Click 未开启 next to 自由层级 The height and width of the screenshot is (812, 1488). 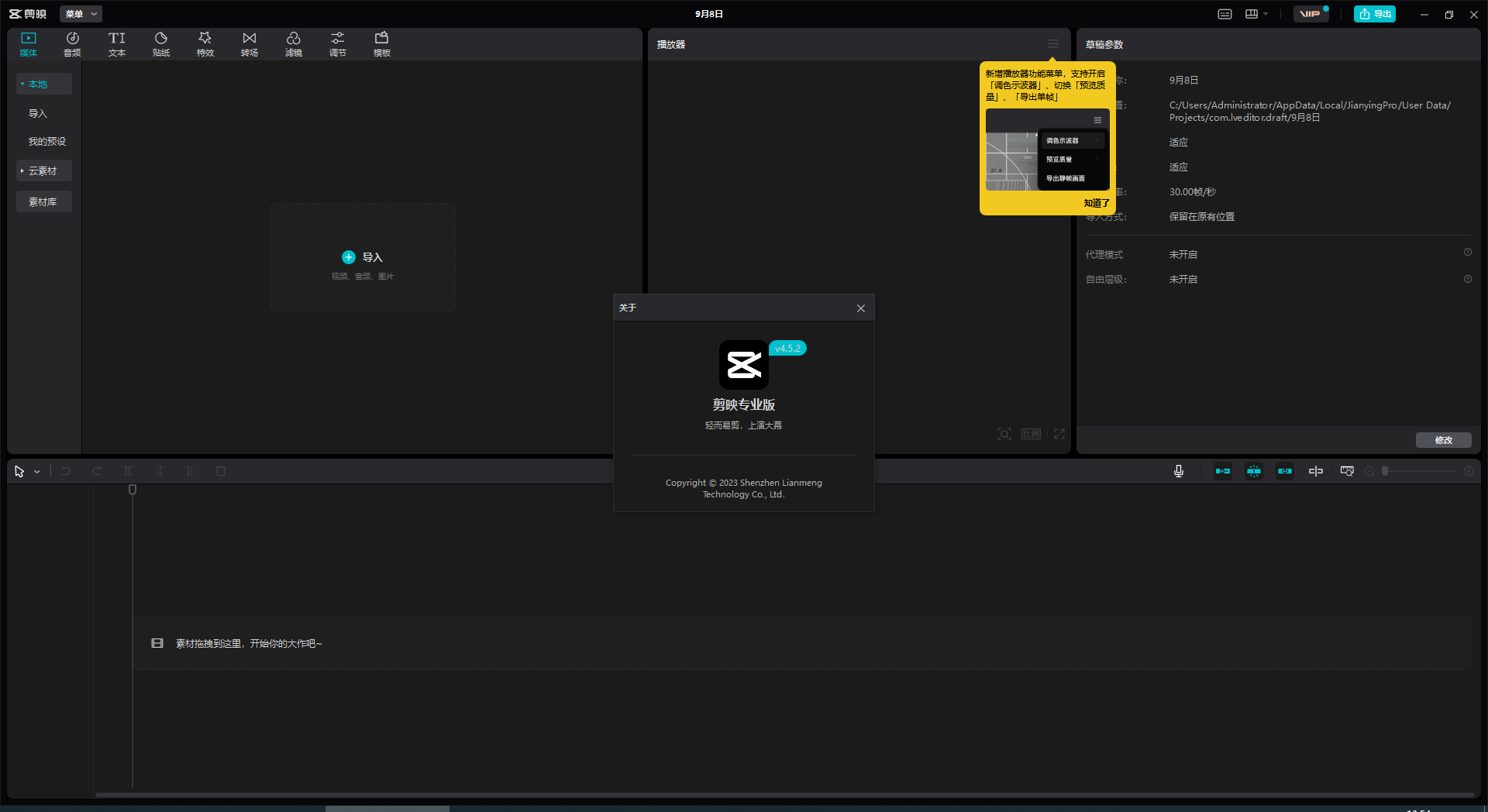coord(1183,280)
